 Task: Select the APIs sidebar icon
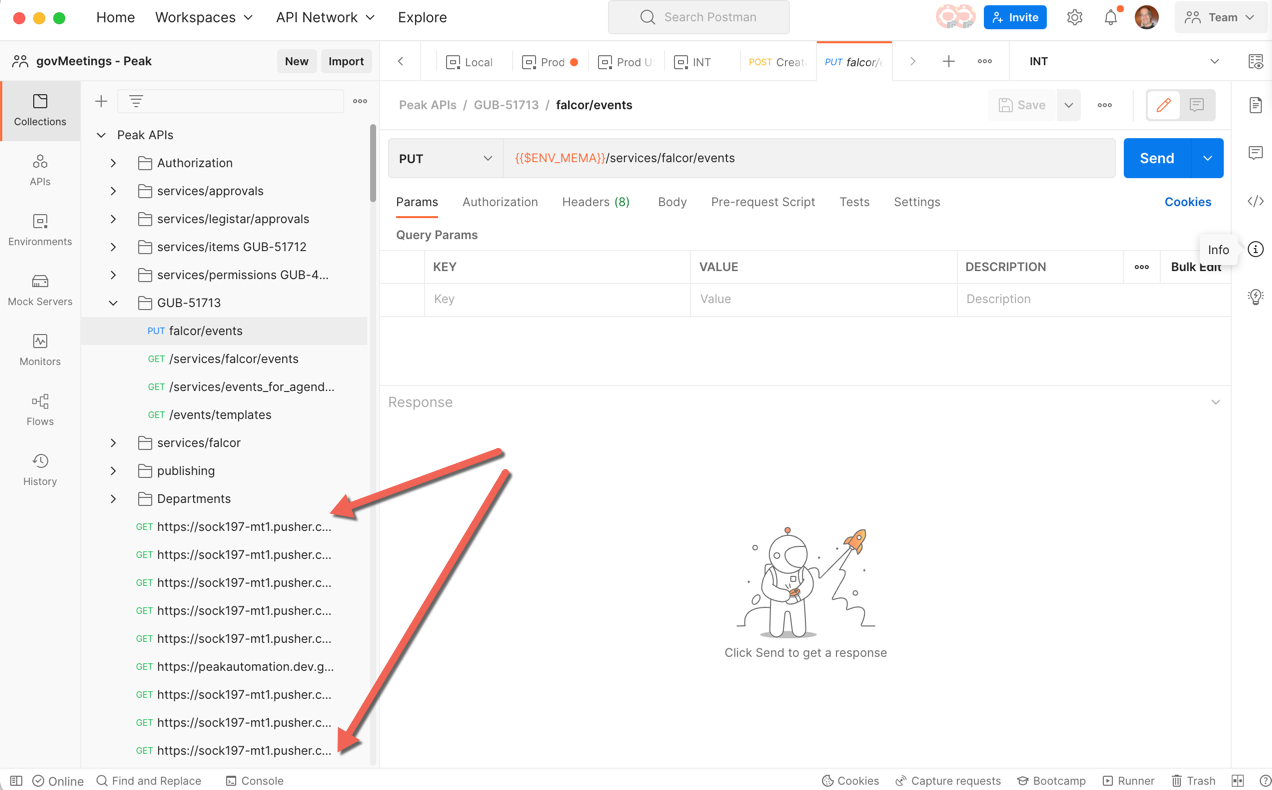[39, 170]
